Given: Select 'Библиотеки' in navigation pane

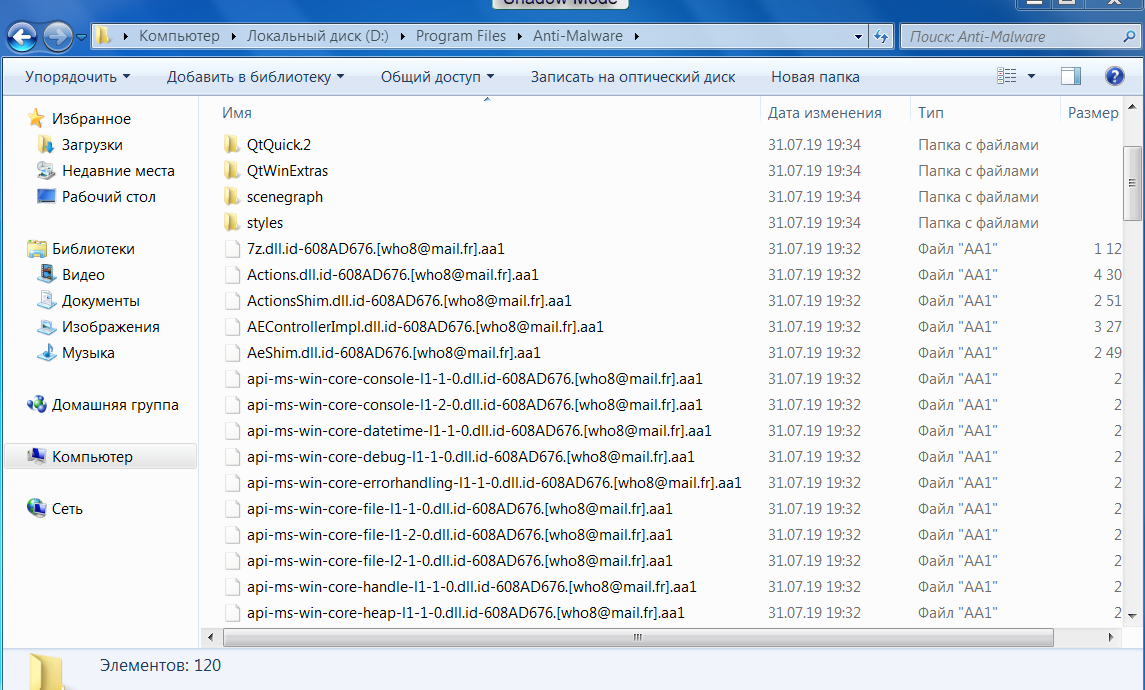Looking at the screenshot, I should pos(93,249).
